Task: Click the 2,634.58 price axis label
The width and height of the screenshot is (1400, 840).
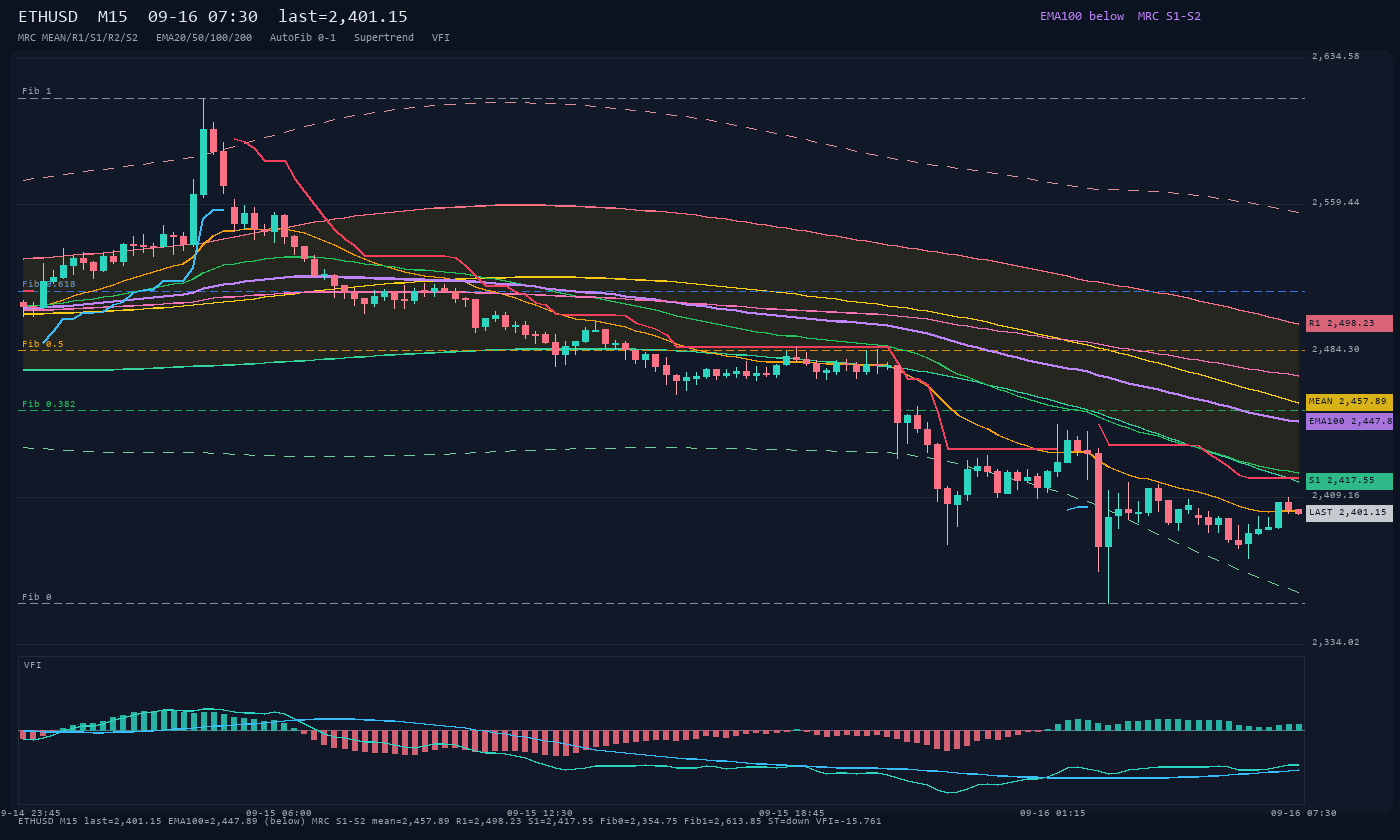Action: [x=1336, y=56]
